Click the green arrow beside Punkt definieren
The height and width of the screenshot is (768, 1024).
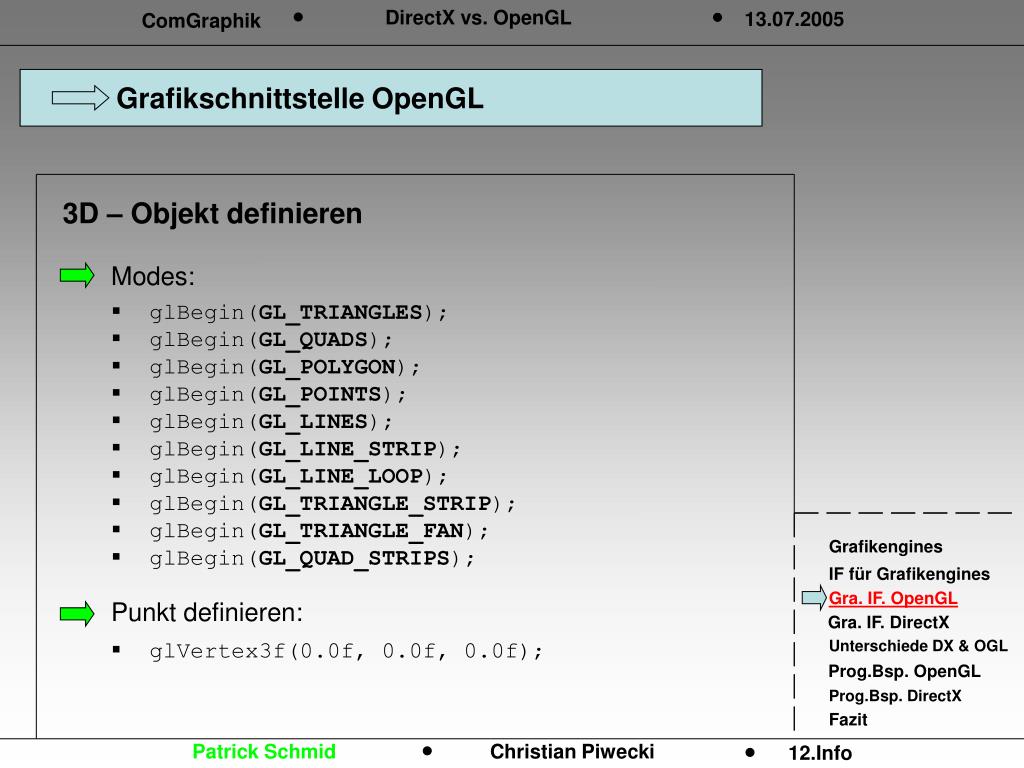[x=77, y=613]
